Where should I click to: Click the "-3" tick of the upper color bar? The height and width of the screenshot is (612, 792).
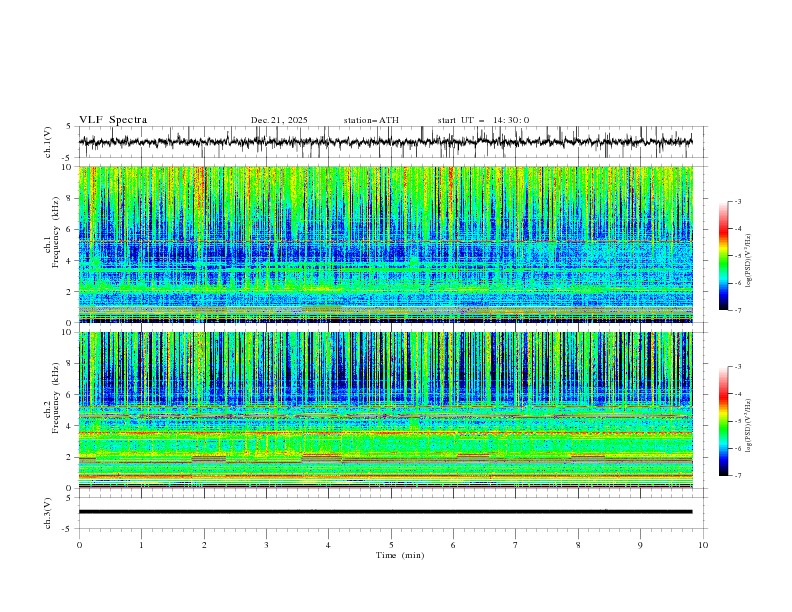737,201
